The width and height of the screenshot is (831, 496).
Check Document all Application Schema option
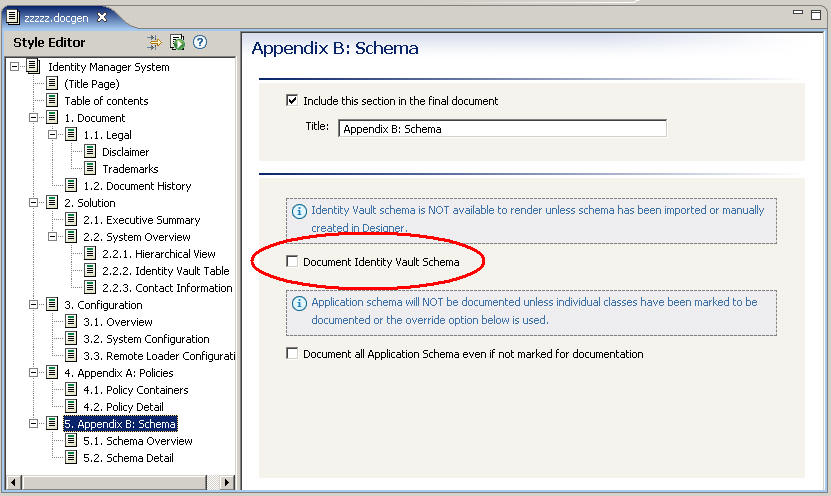292,354
